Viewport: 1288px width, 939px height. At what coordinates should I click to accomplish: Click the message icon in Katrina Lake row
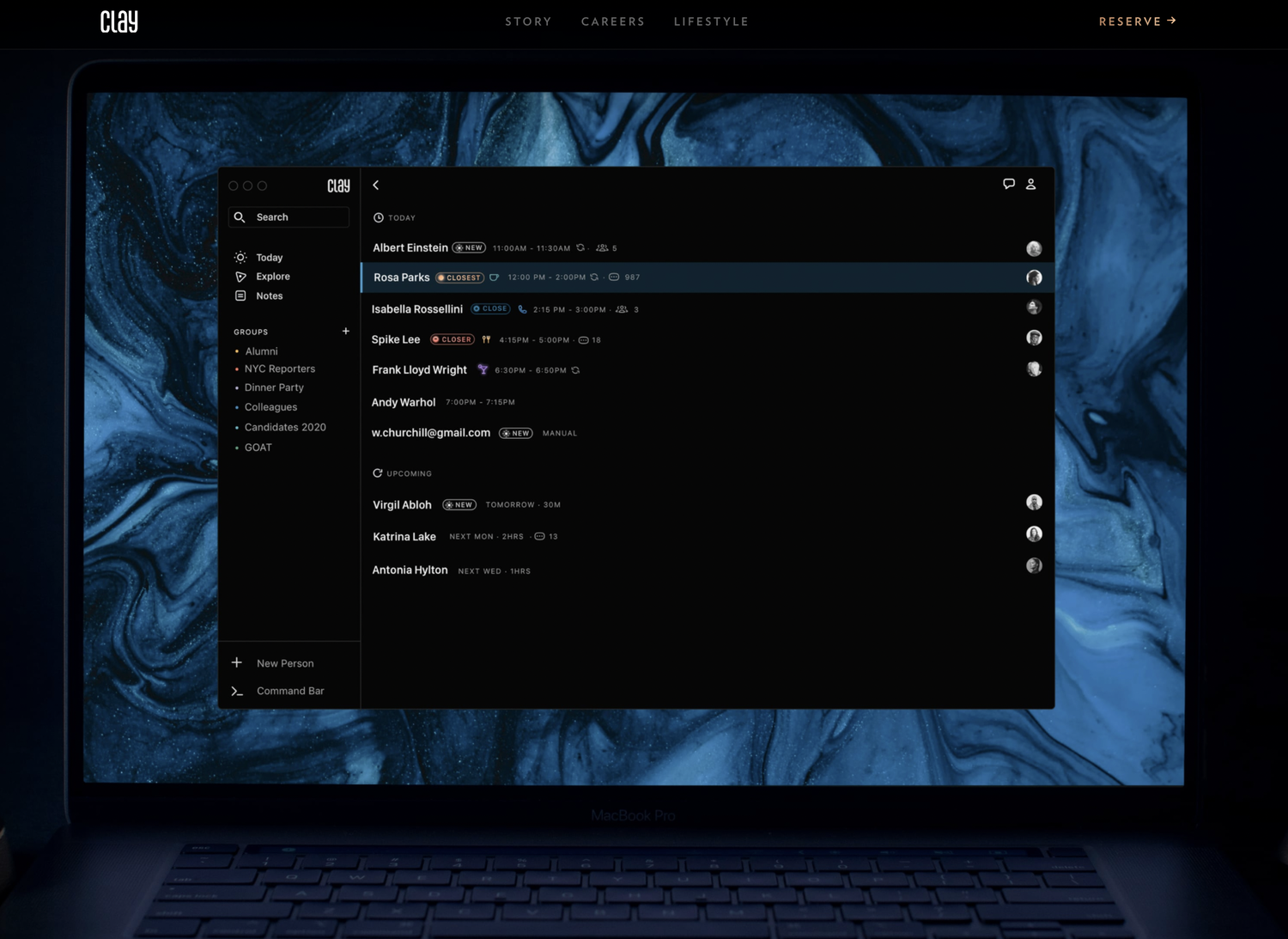(539, 536)
